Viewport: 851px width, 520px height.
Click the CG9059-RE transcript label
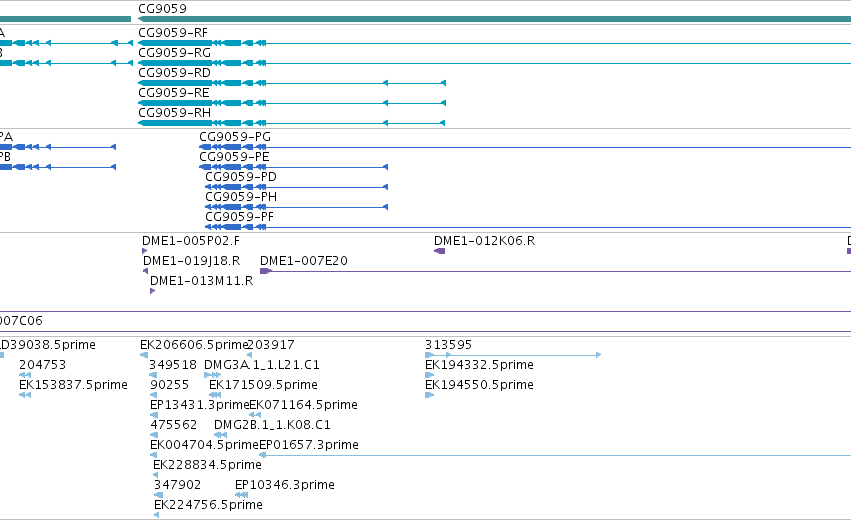(x=174, y=93)
